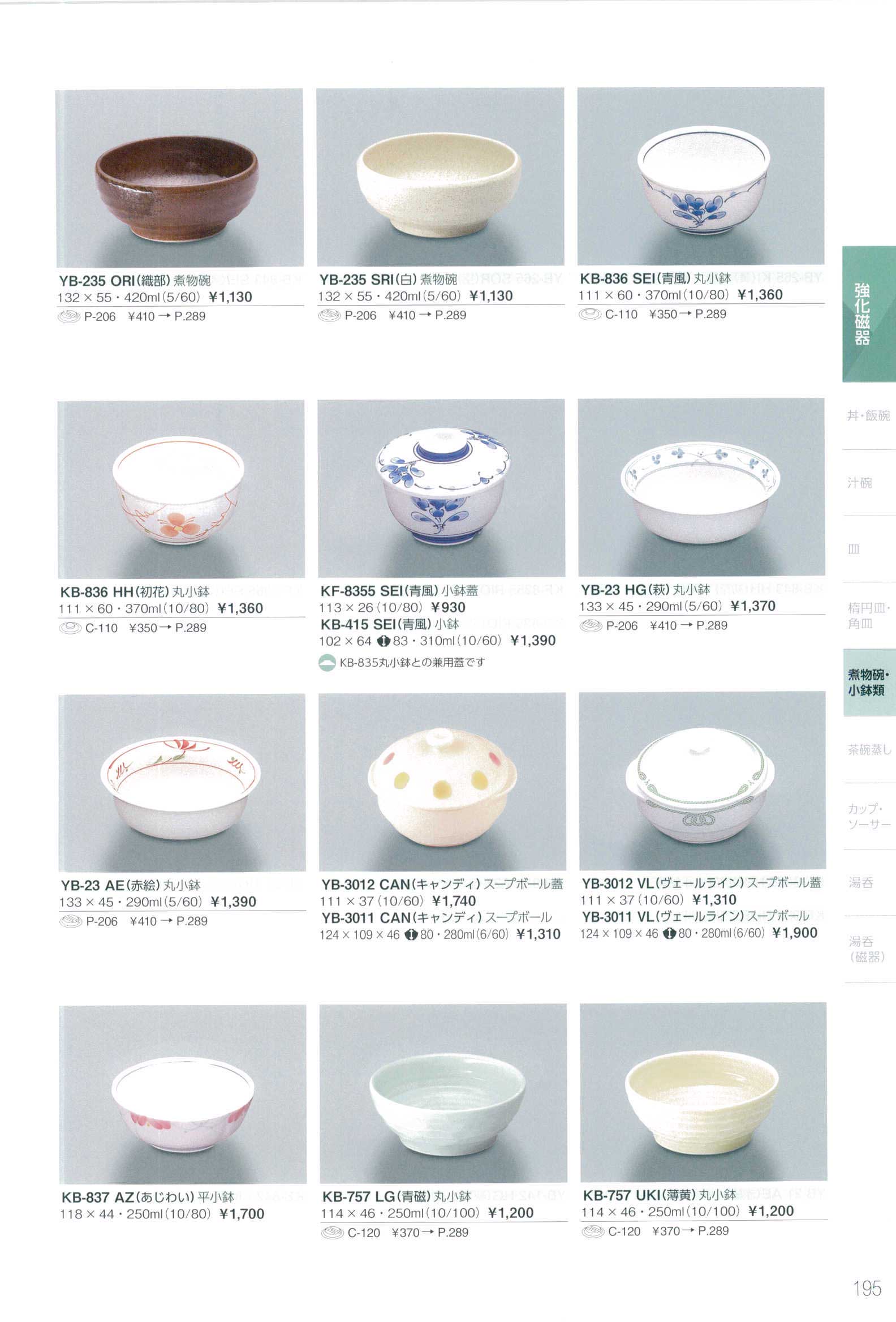Select the highlighted 煮物碗・小鉢類 tab
The image size is (896, 1322).
pyautogui.click(x=869, y=682)
